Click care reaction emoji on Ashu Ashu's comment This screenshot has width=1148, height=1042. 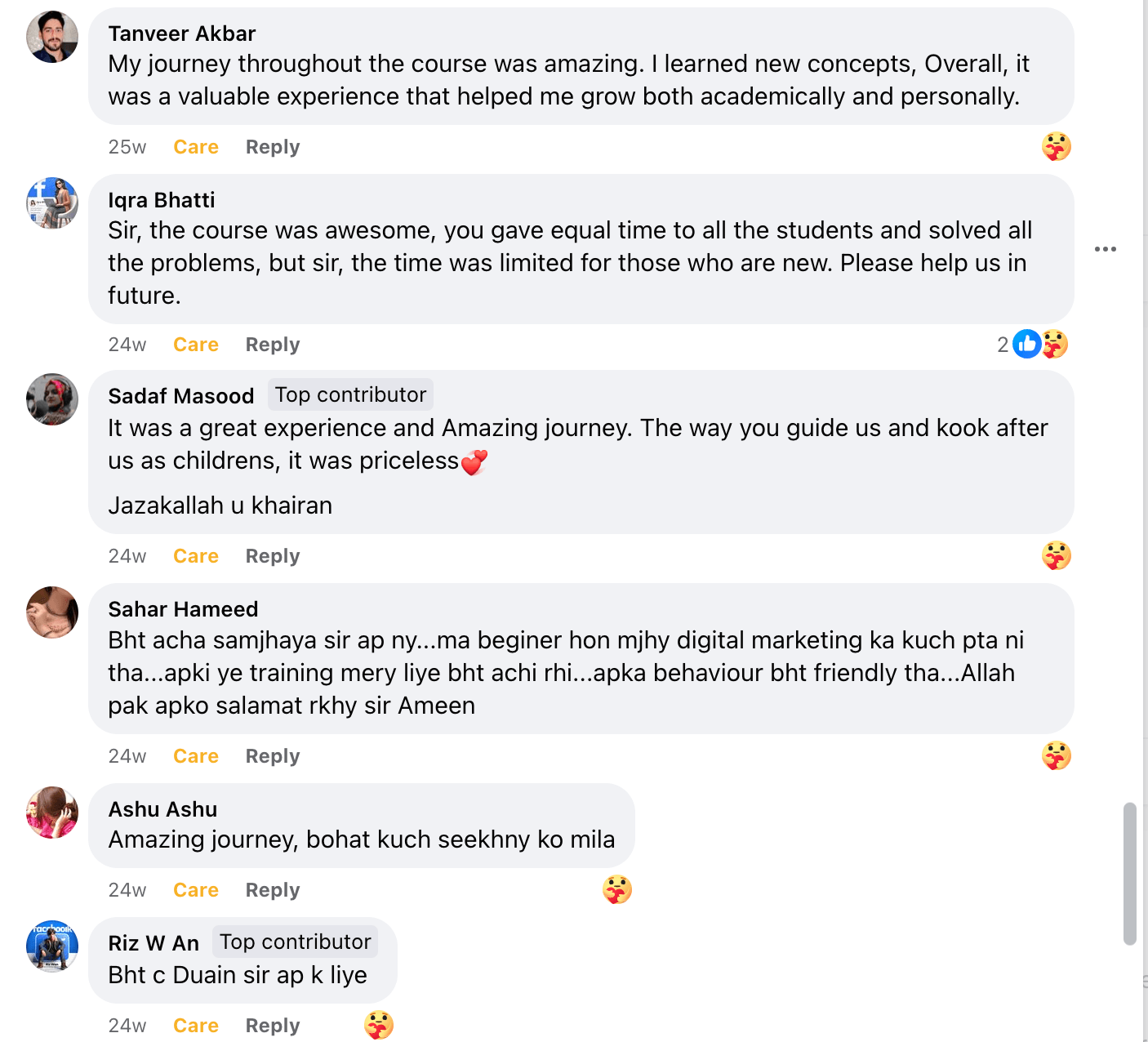point(616,889)
